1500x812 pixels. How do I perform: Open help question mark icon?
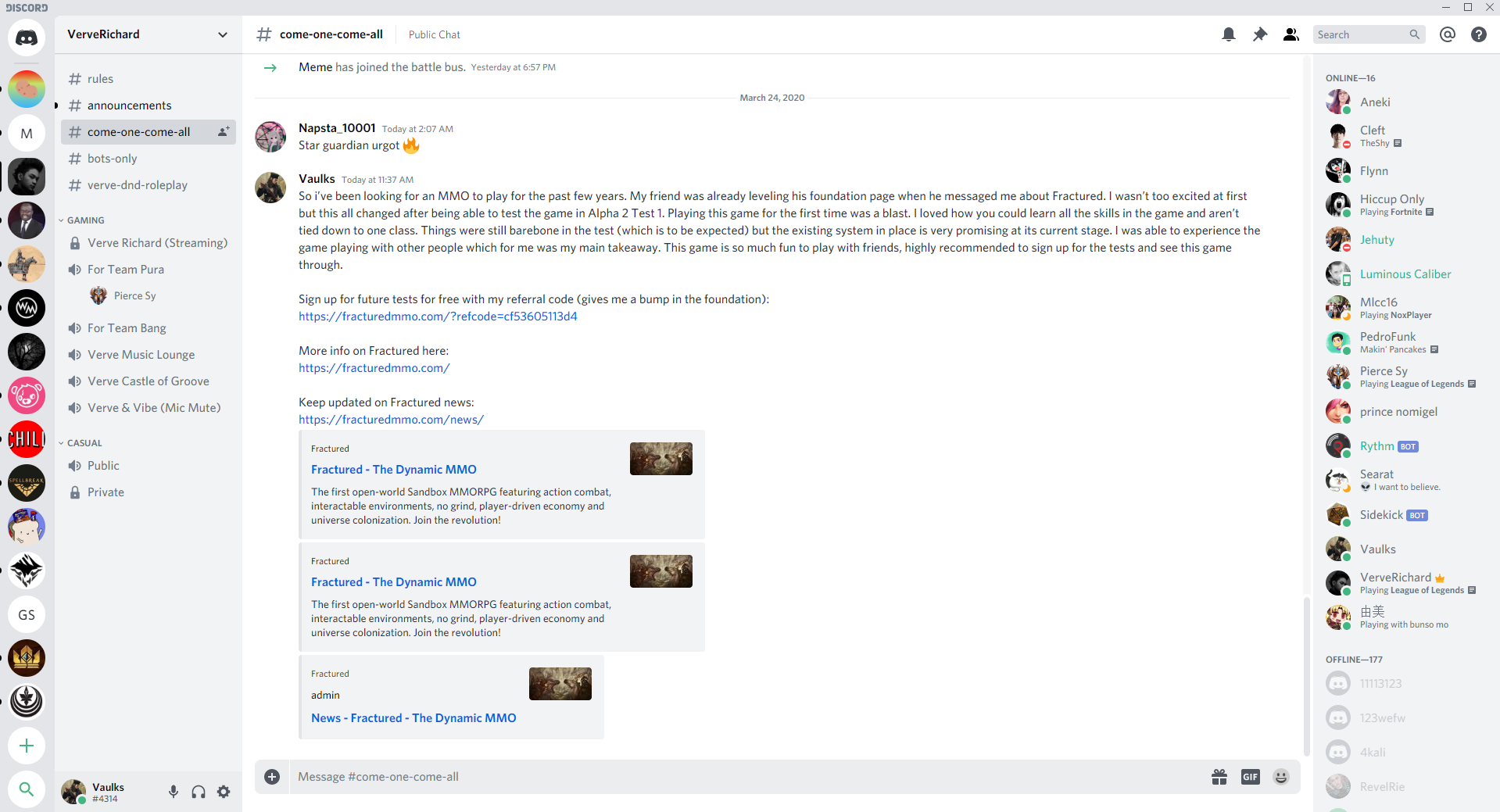[x=1479, y=34]
